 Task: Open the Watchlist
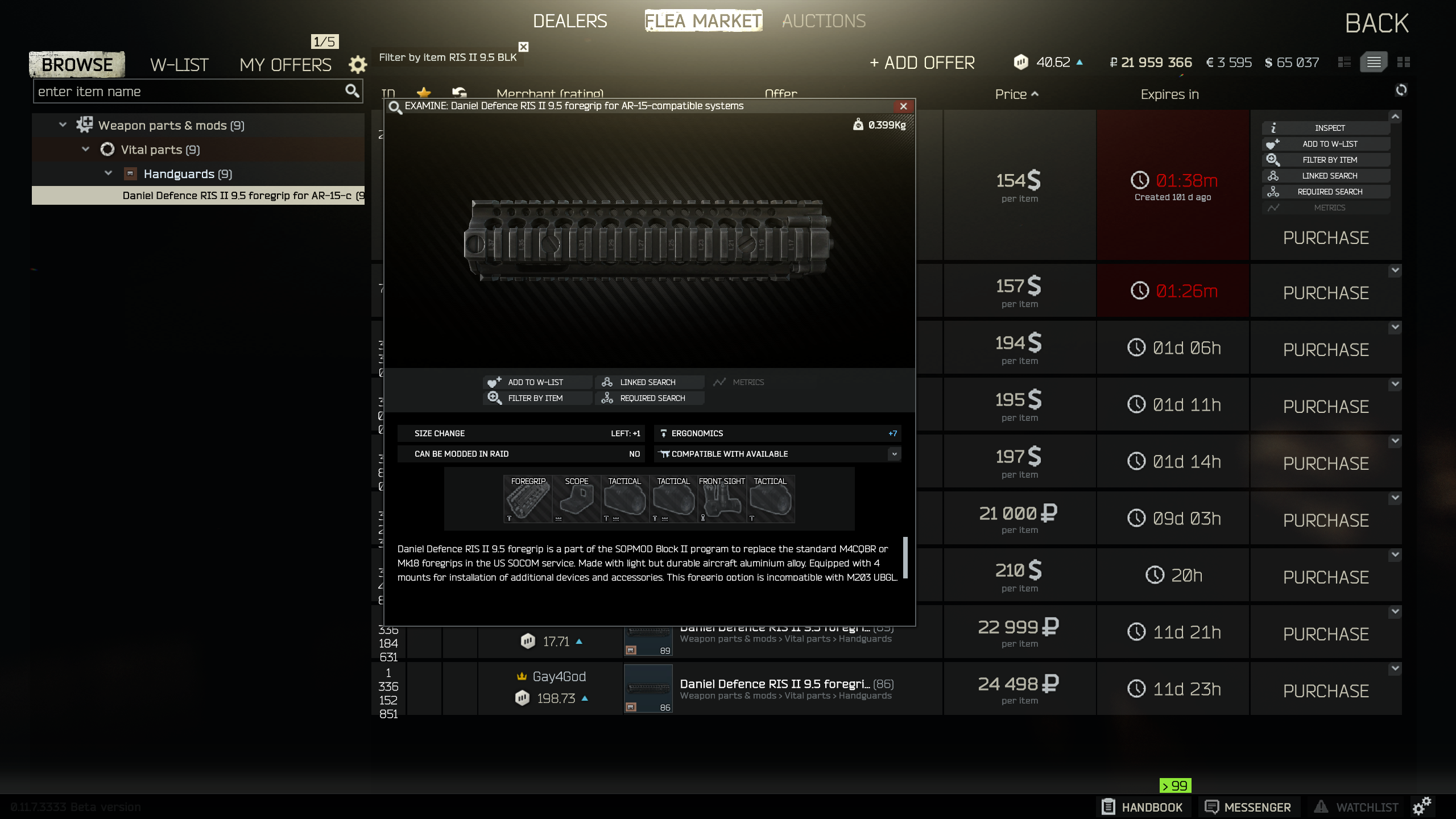tap(1356, 807)
